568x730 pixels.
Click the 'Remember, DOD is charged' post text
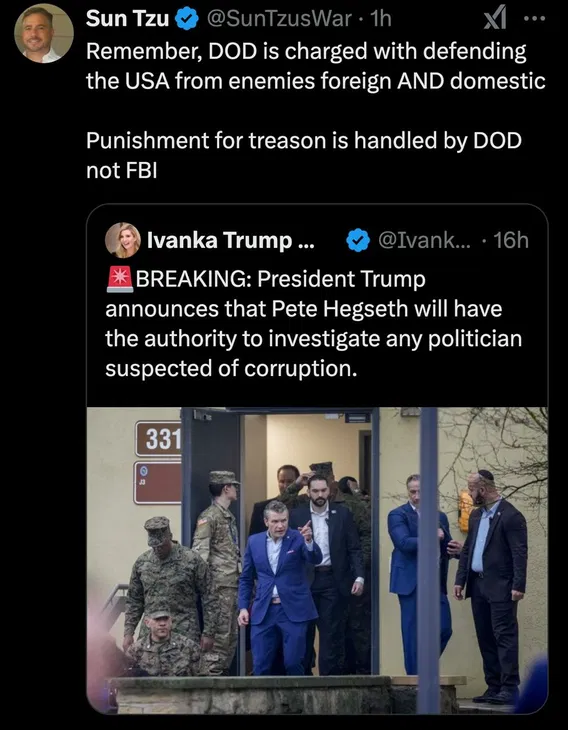click(315, 66)
